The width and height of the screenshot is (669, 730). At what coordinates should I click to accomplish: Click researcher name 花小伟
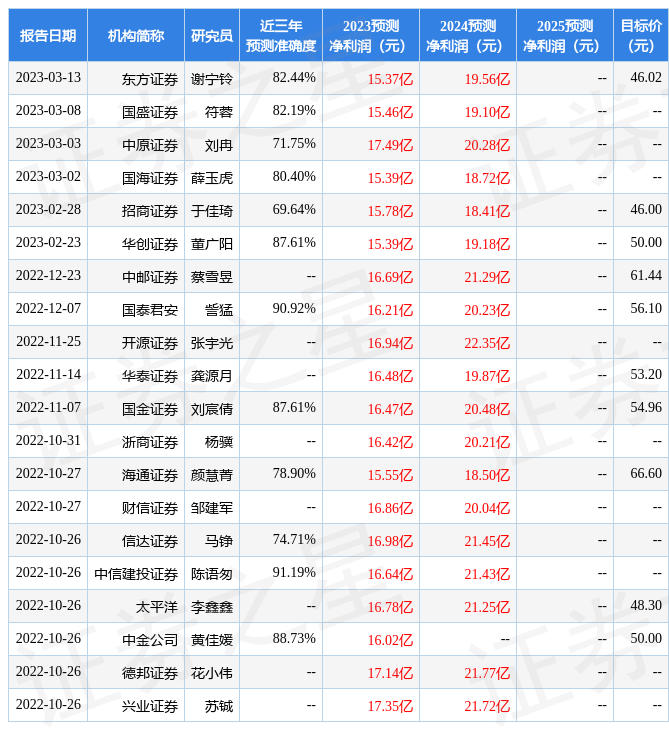click(212, 673)
